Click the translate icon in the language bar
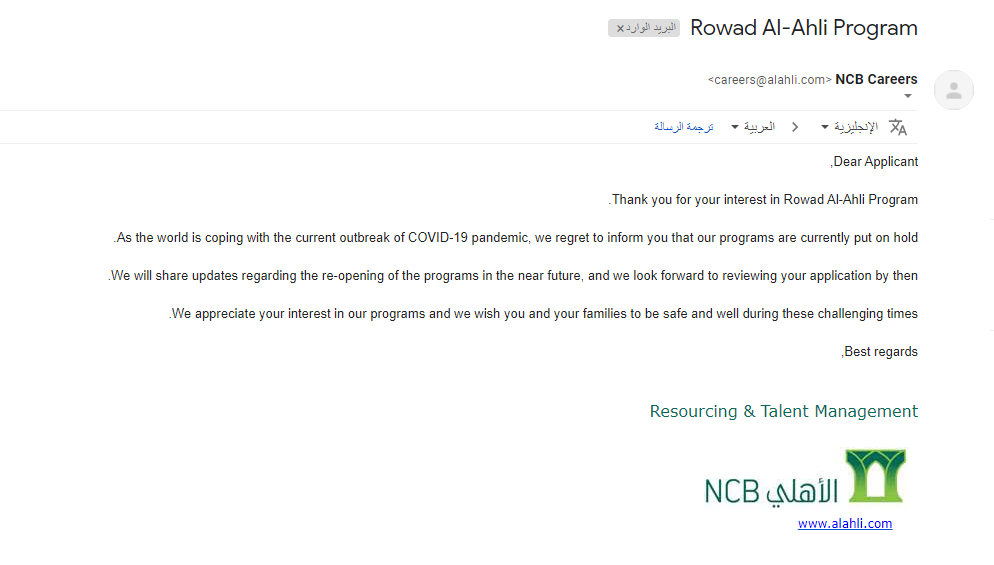 (898, 127)
